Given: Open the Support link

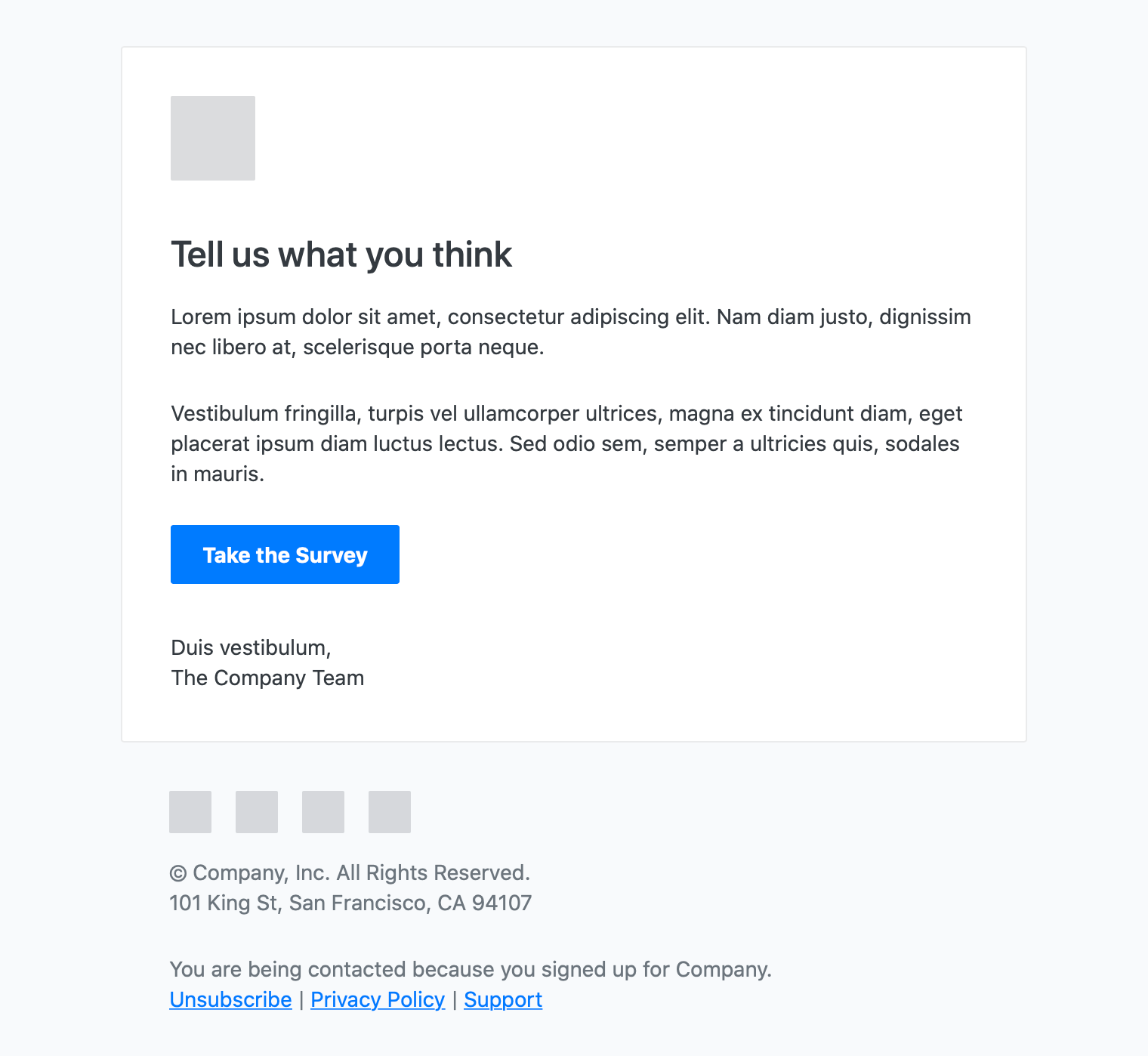Looking at the screenshot, I should 503,999.
